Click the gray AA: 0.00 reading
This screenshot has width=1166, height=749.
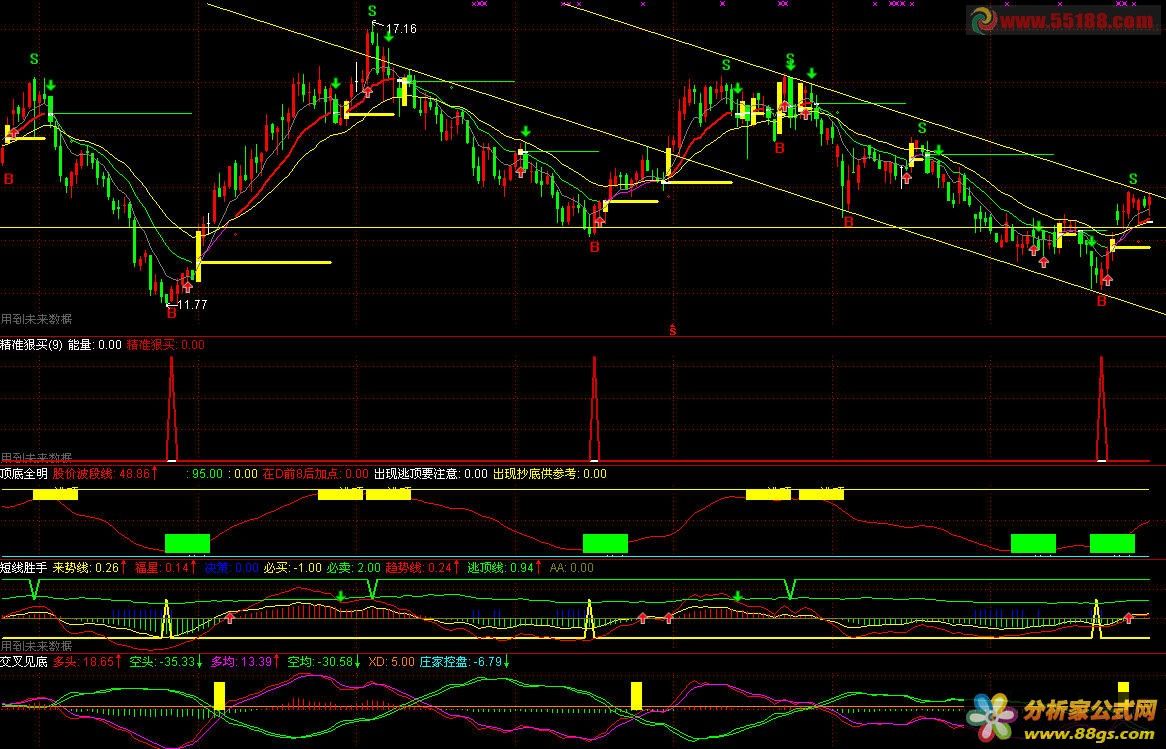pyautogui.click(x=571, y=568)
